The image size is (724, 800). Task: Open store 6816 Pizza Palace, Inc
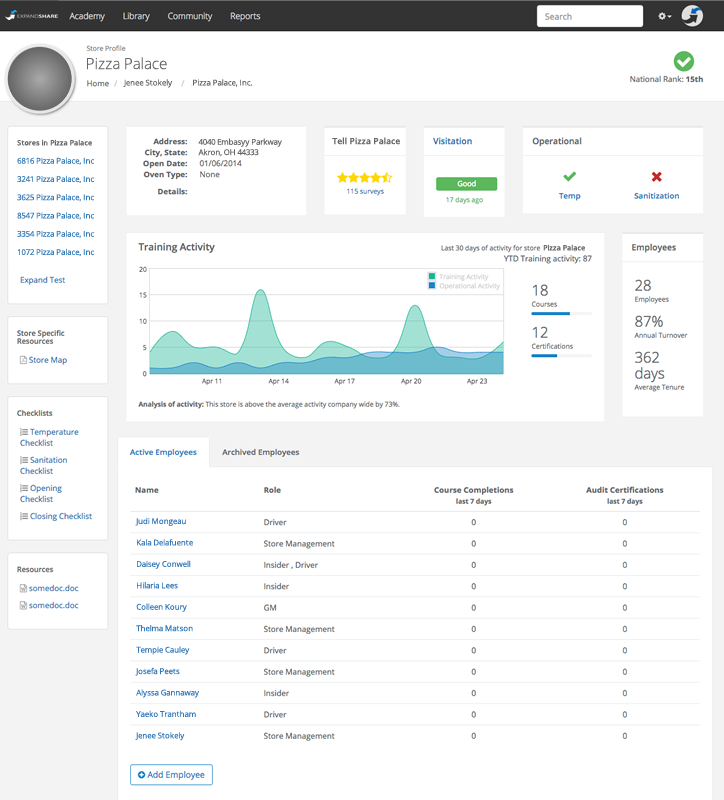click(56, 161)
